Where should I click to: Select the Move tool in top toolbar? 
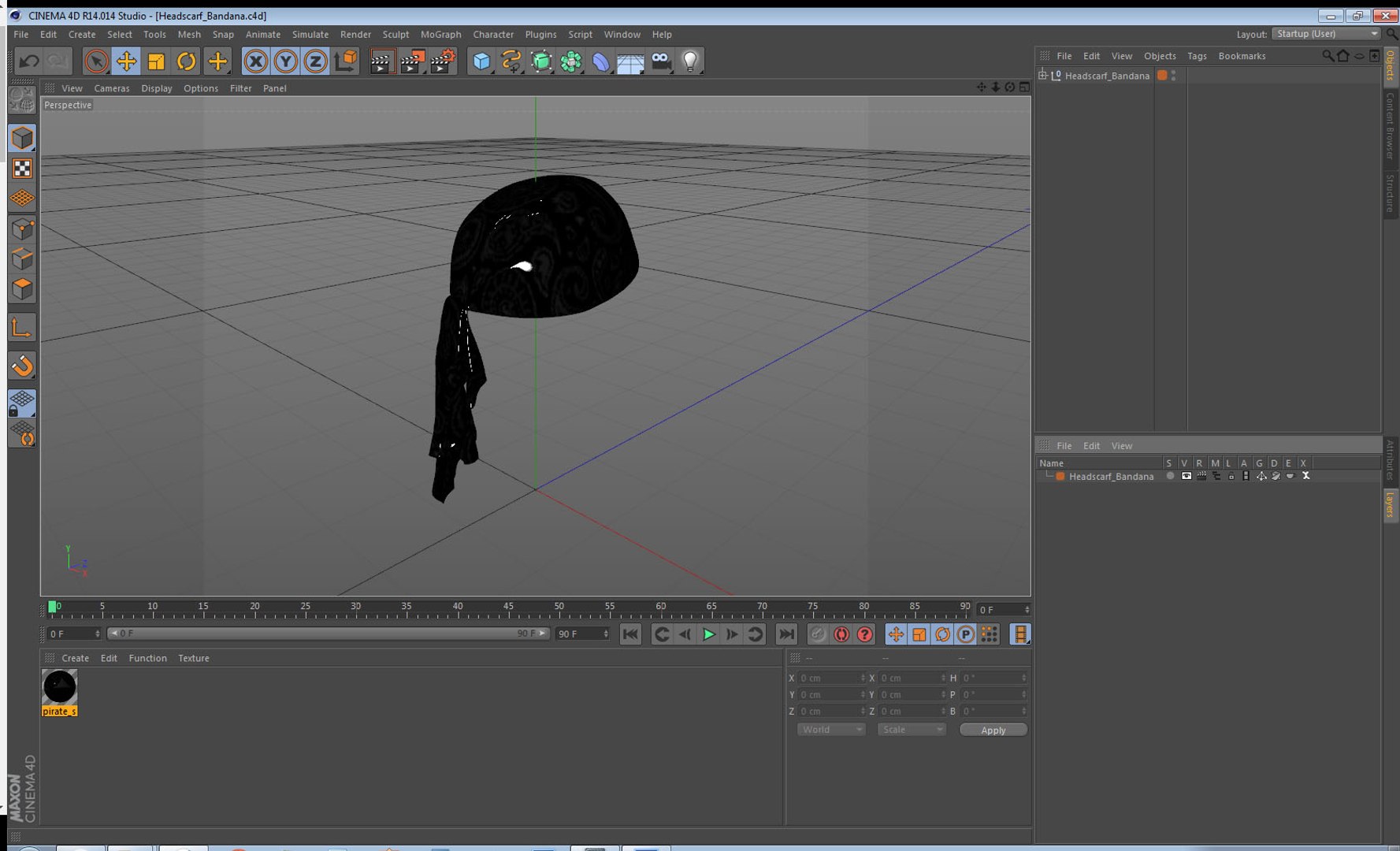[x=126, y=61]
